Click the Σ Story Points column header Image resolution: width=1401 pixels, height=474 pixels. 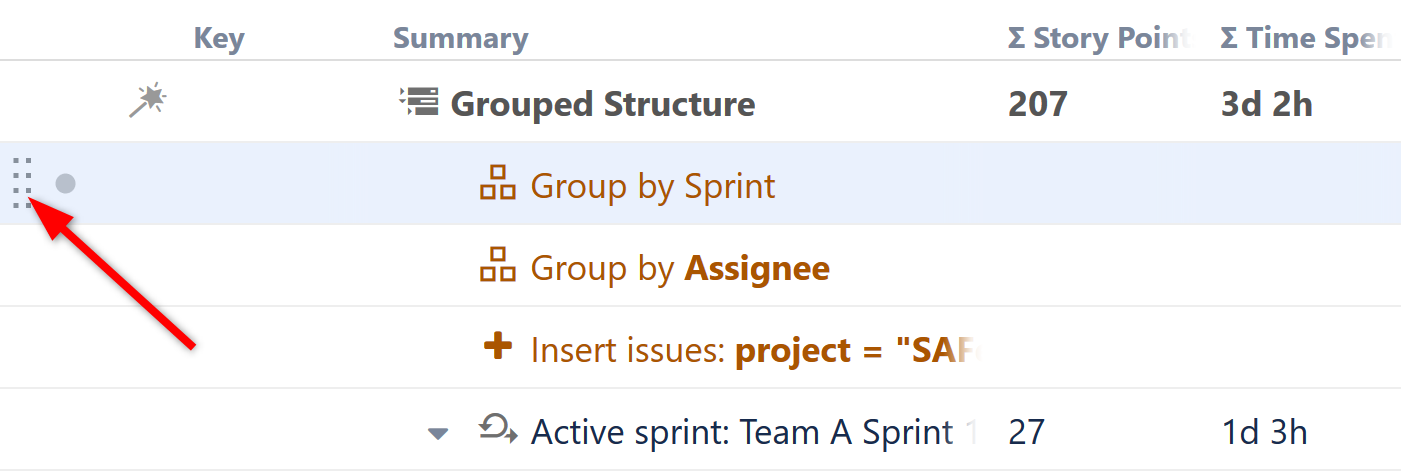1098,38
